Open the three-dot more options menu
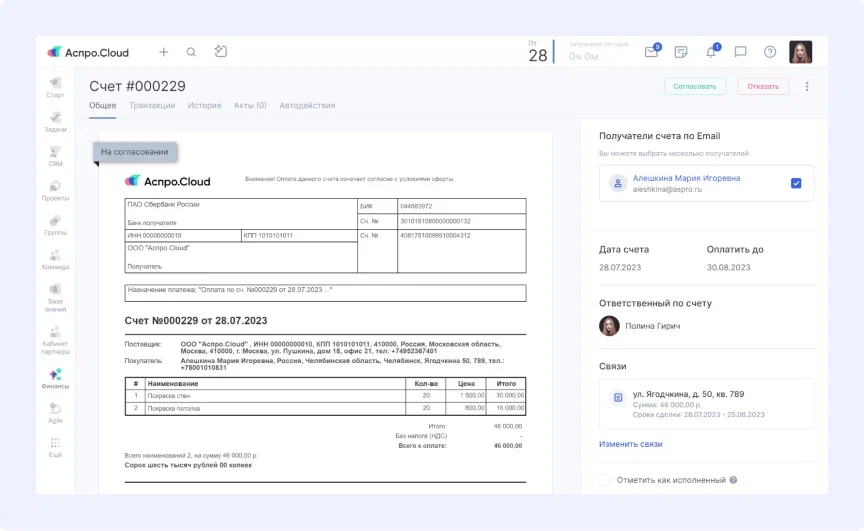Image resolution: width=864 pixels, height=531 pixels. pyautogui.click(x=807, y=86)
